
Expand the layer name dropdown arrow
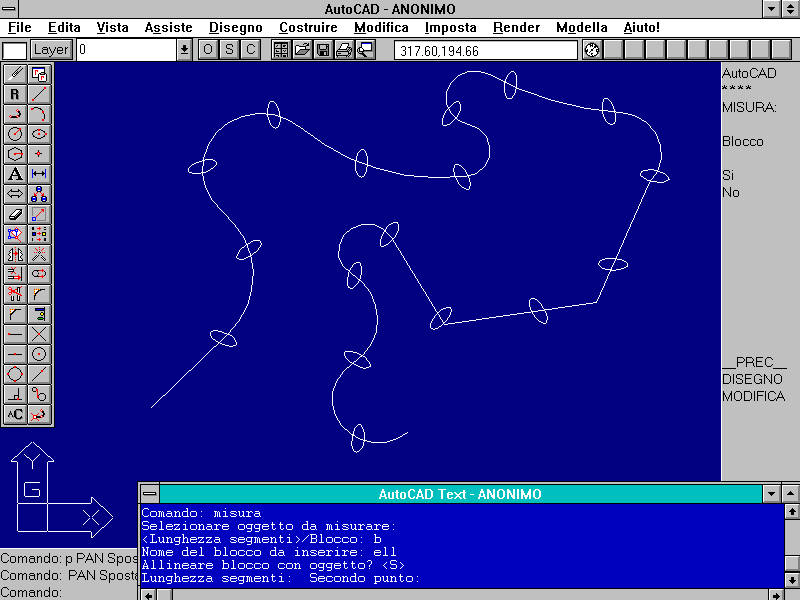(x=184, y=50)
